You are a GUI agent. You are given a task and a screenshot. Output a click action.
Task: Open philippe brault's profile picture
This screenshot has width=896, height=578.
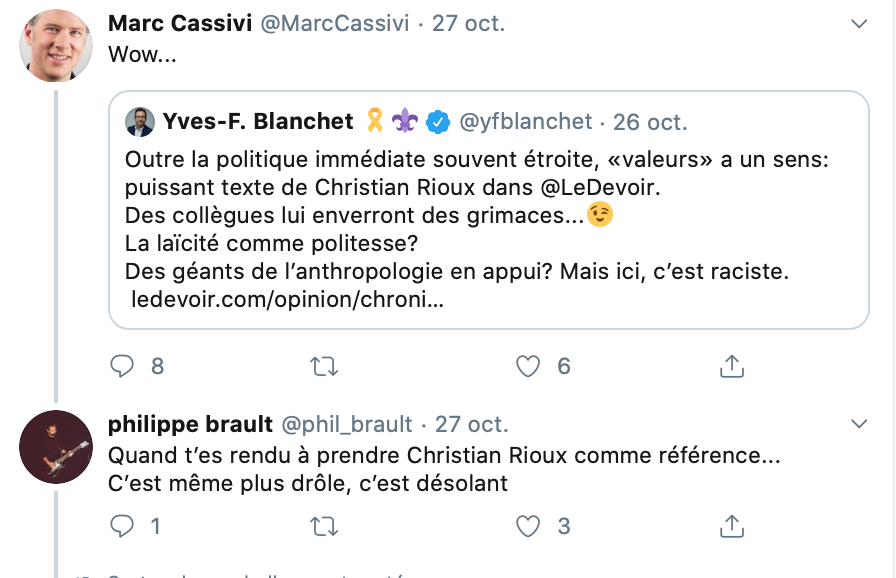[x=56, y=447]
